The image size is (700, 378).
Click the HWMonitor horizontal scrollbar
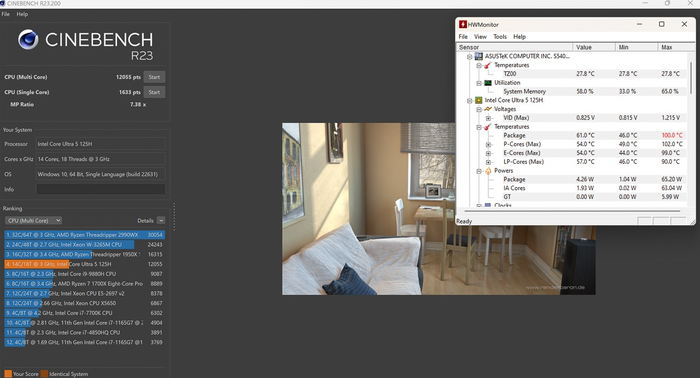click(572, 211)
